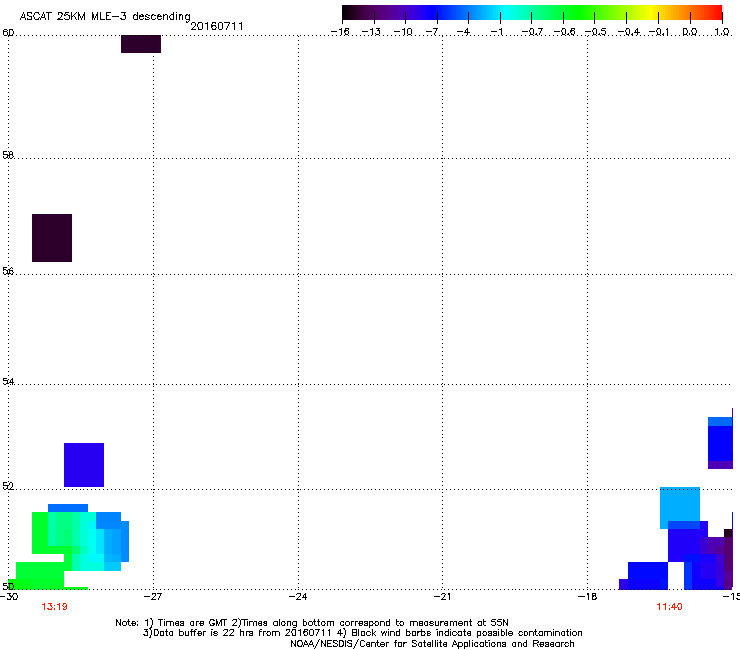
Task: Click the '-10' color scale label
Action: coord(403,32)
